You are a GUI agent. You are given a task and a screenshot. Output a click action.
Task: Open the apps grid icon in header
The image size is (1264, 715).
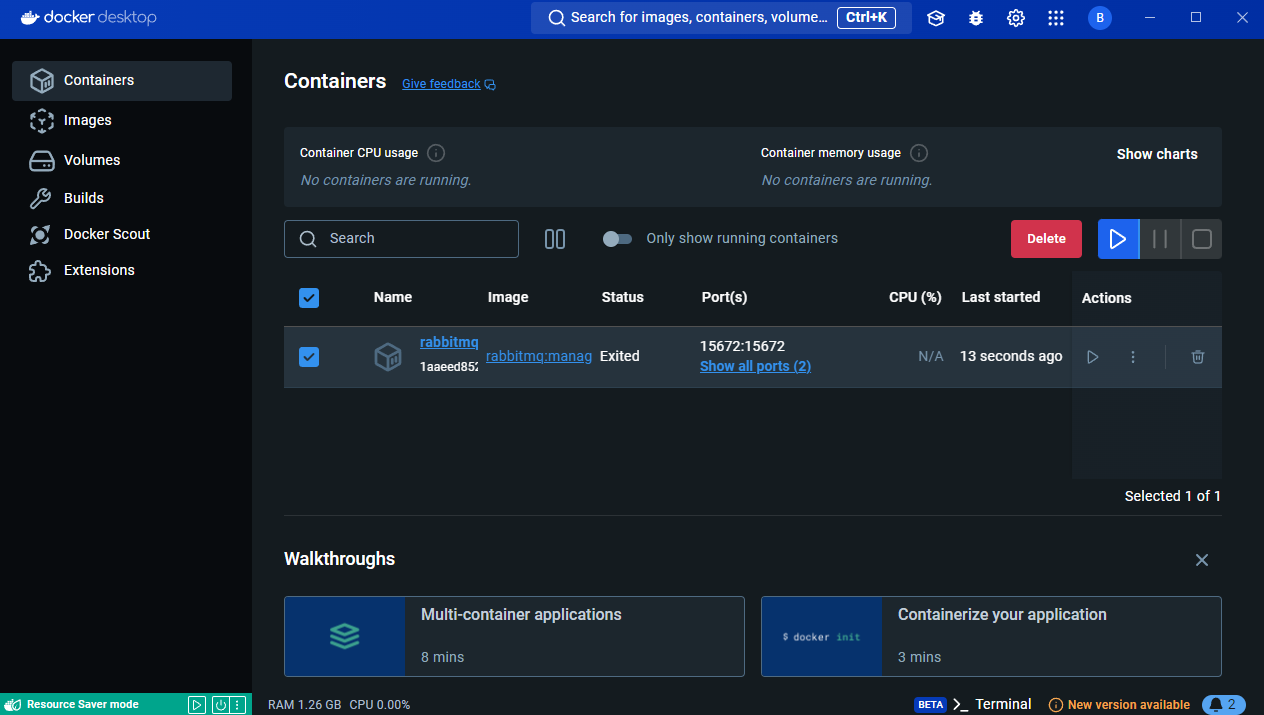tap(1056, 18)
